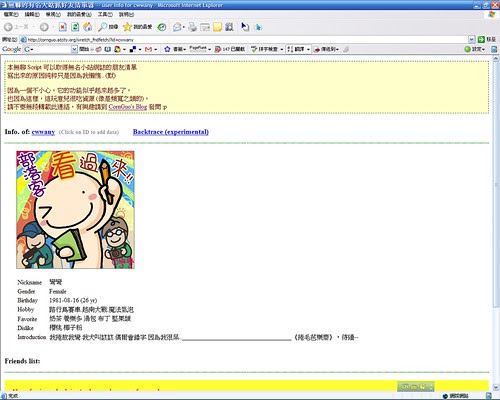500x400 pixels.
Task: Print the page with the printer icon
Action: 192,27
